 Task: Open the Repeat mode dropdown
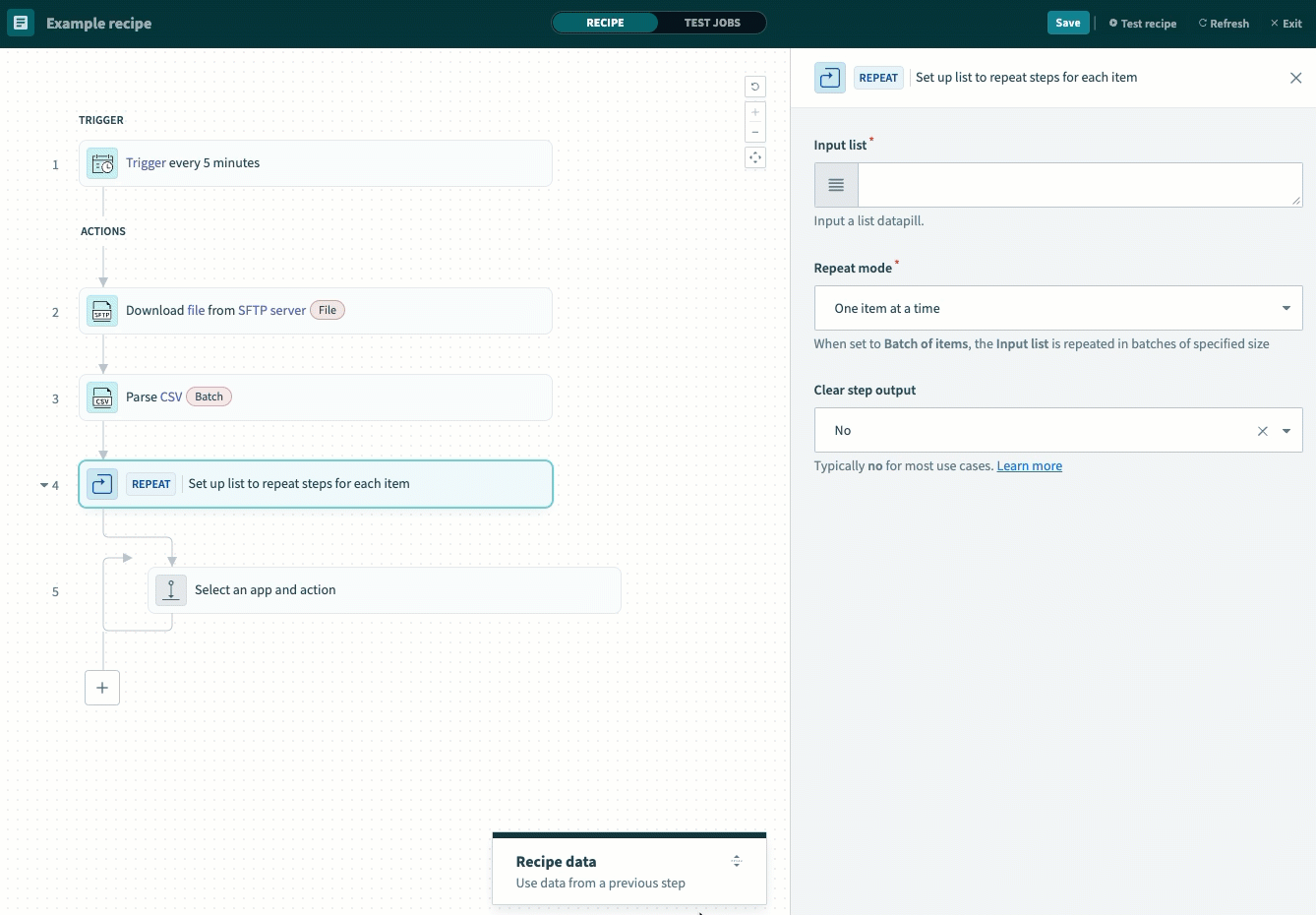click(x=1286, y=308)
